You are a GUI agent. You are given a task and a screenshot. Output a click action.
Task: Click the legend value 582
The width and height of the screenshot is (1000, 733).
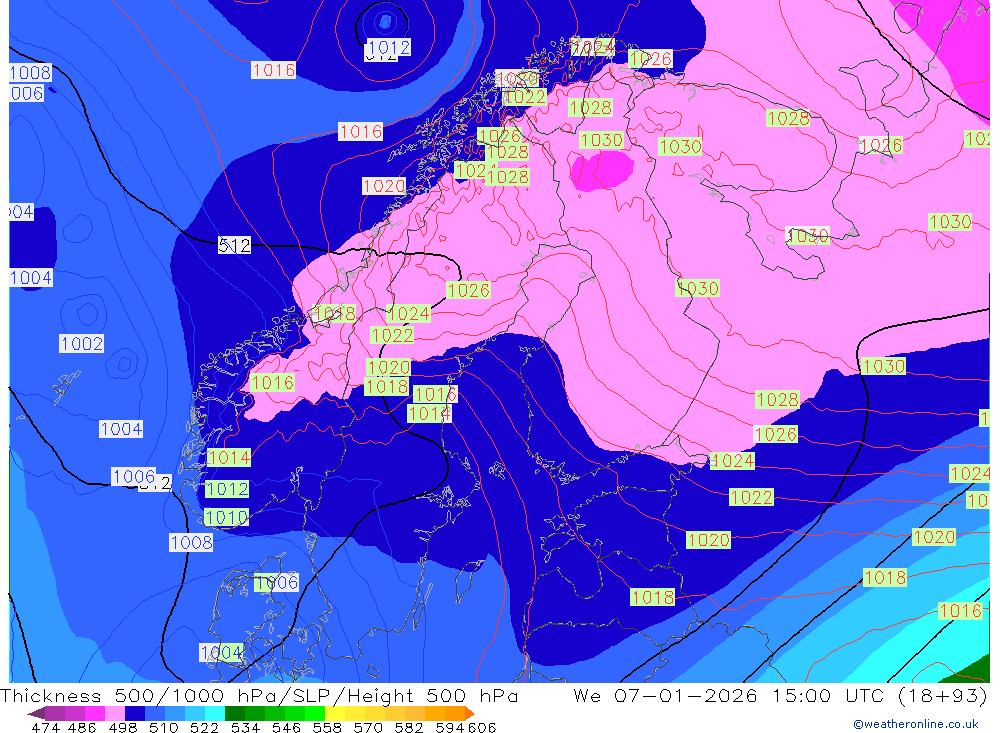click(408, 727)
